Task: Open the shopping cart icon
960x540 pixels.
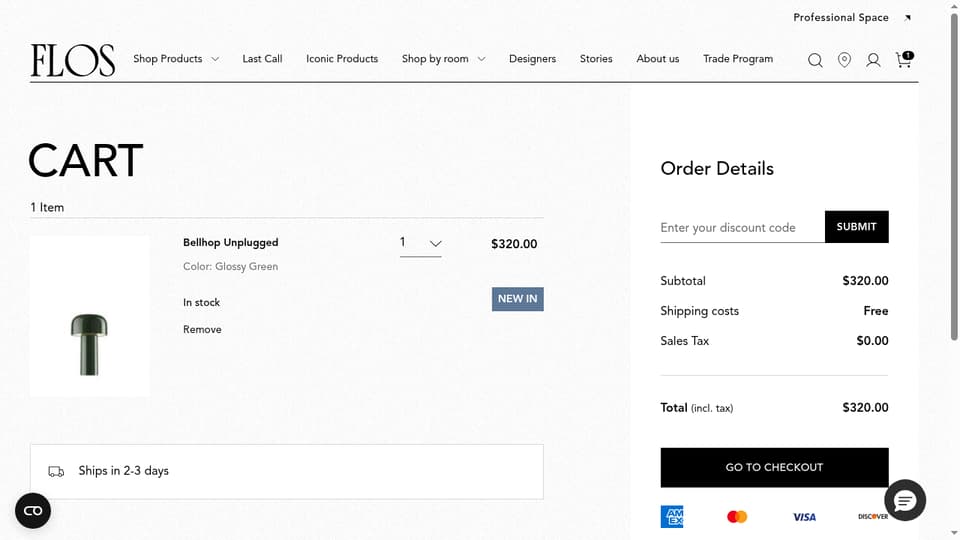Action: (x=904, y=59)
